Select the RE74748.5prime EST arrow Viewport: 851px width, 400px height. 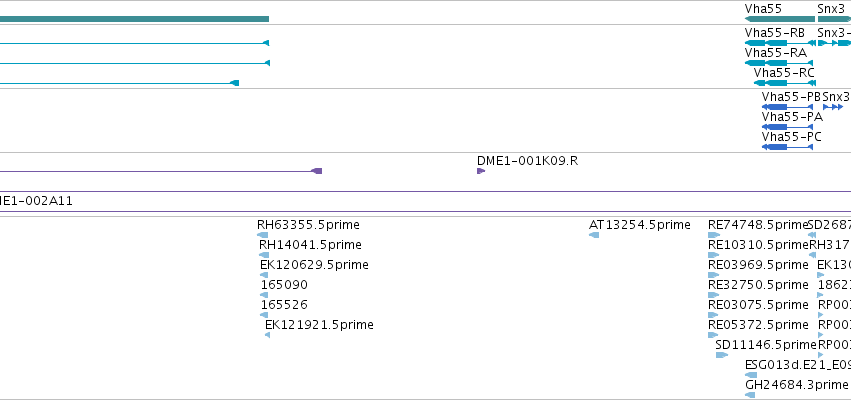tap(714, 235)
